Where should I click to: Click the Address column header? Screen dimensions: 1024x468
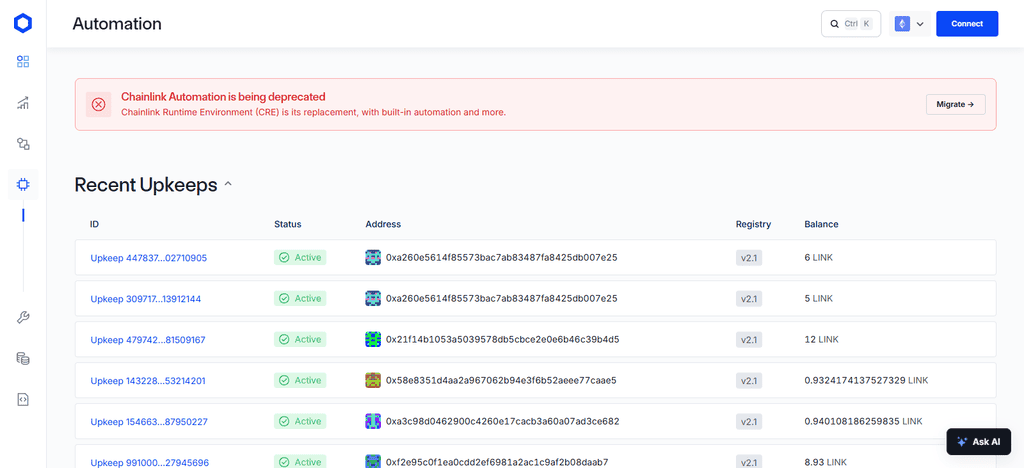[x=383, y=224]
